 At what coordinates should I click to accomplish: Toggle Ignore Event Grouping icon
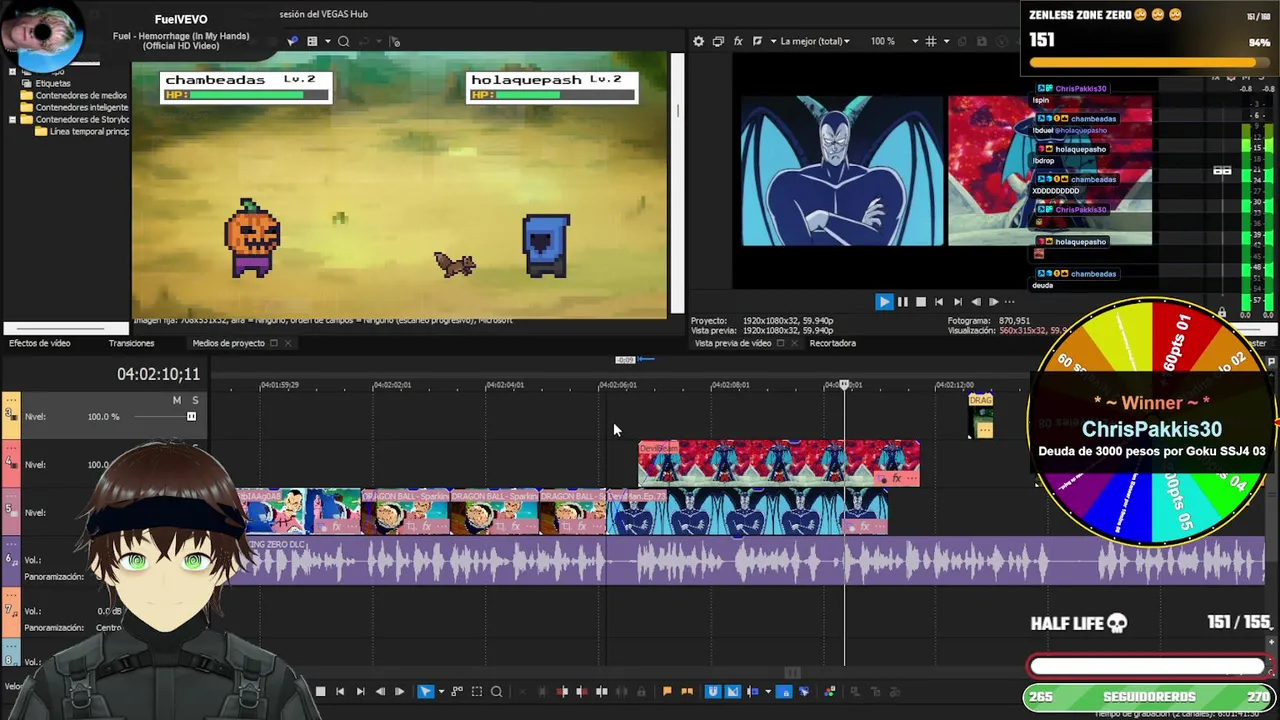[804, 691]
